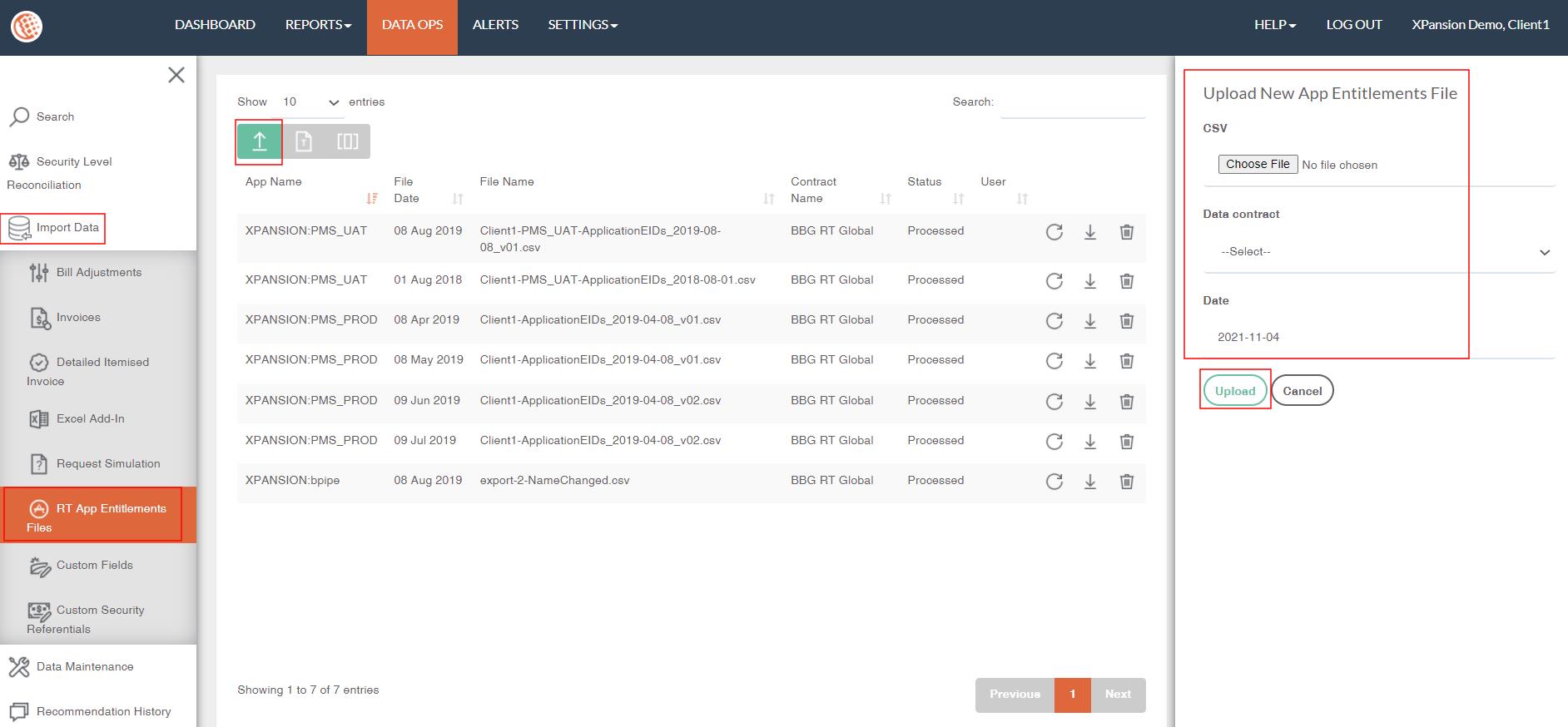Close the left sidebar with X icon

click(176, 75)
